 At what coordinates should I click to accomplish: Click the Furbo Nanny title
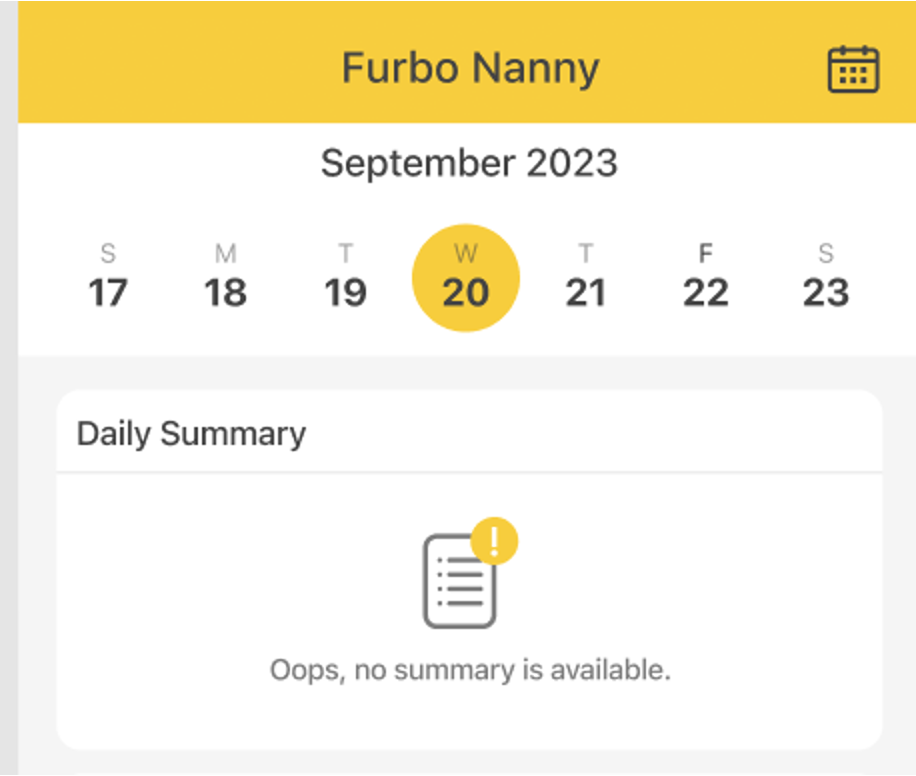click(470, 68)
